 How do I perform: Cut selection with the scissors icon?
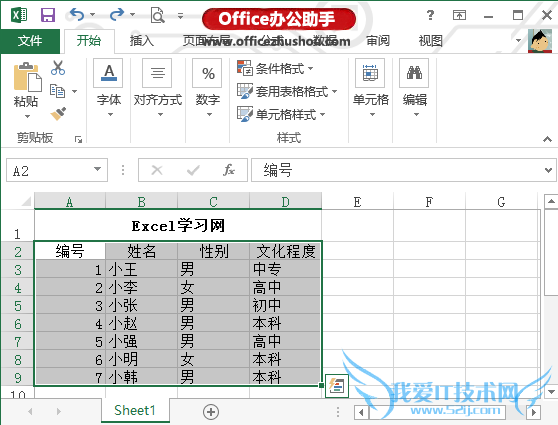tap(58, 68)
